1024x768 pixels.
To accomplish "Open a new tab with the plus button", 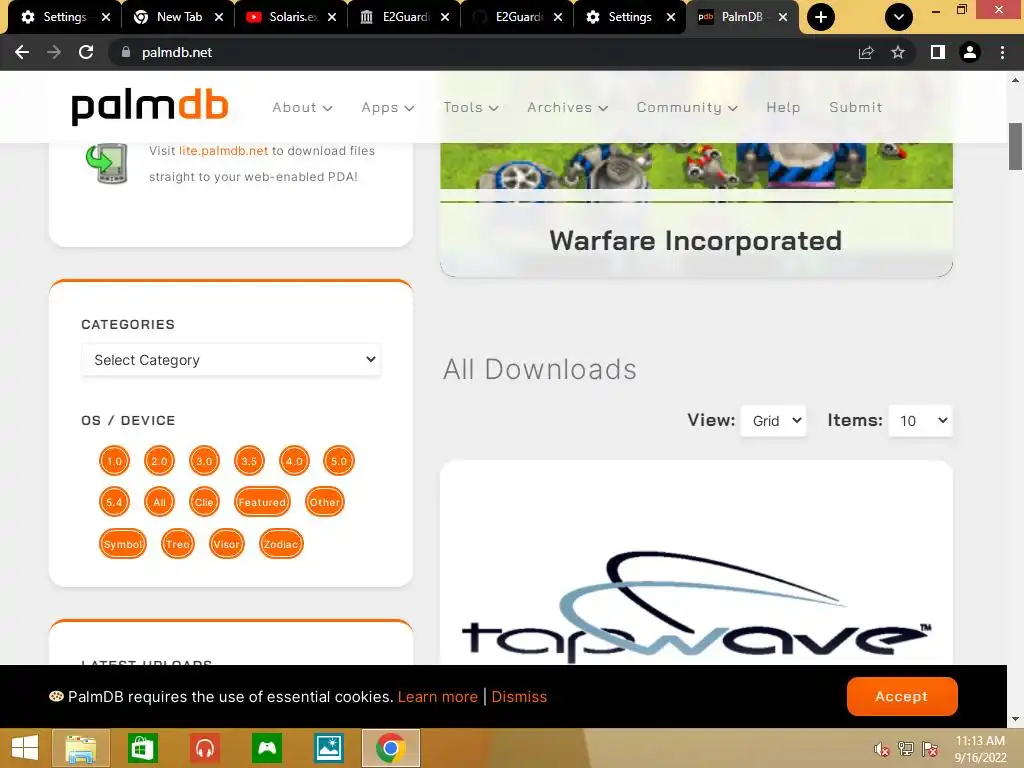I will [x=821, y=17].
